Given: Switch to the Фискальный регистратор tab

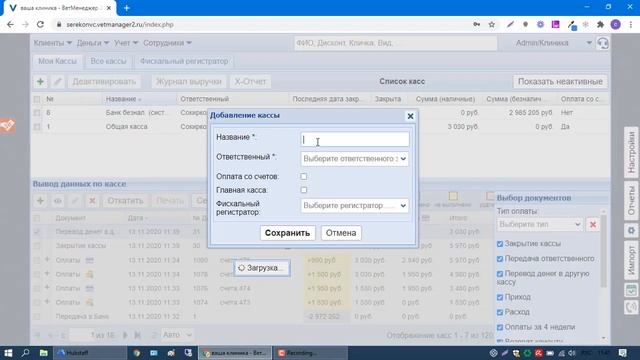Looking at the screenshot, I should point(184,61).
